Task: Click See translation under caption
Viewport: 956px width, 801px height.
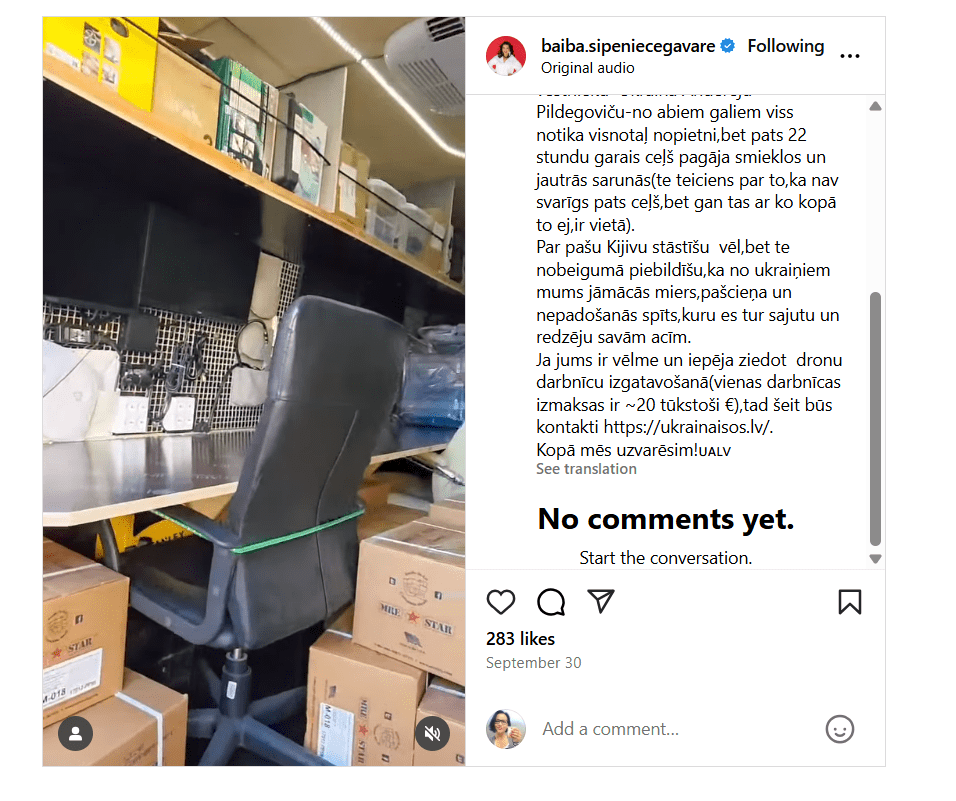Action: [586, 469]
